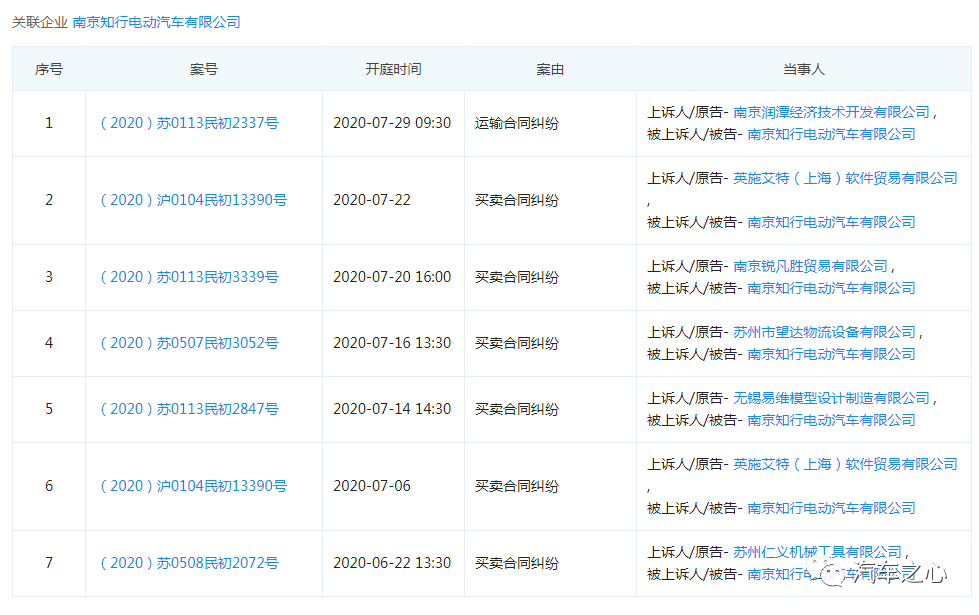Click serial number 2 cell
The width and height of the screenshot is (979, 615).
49,200
